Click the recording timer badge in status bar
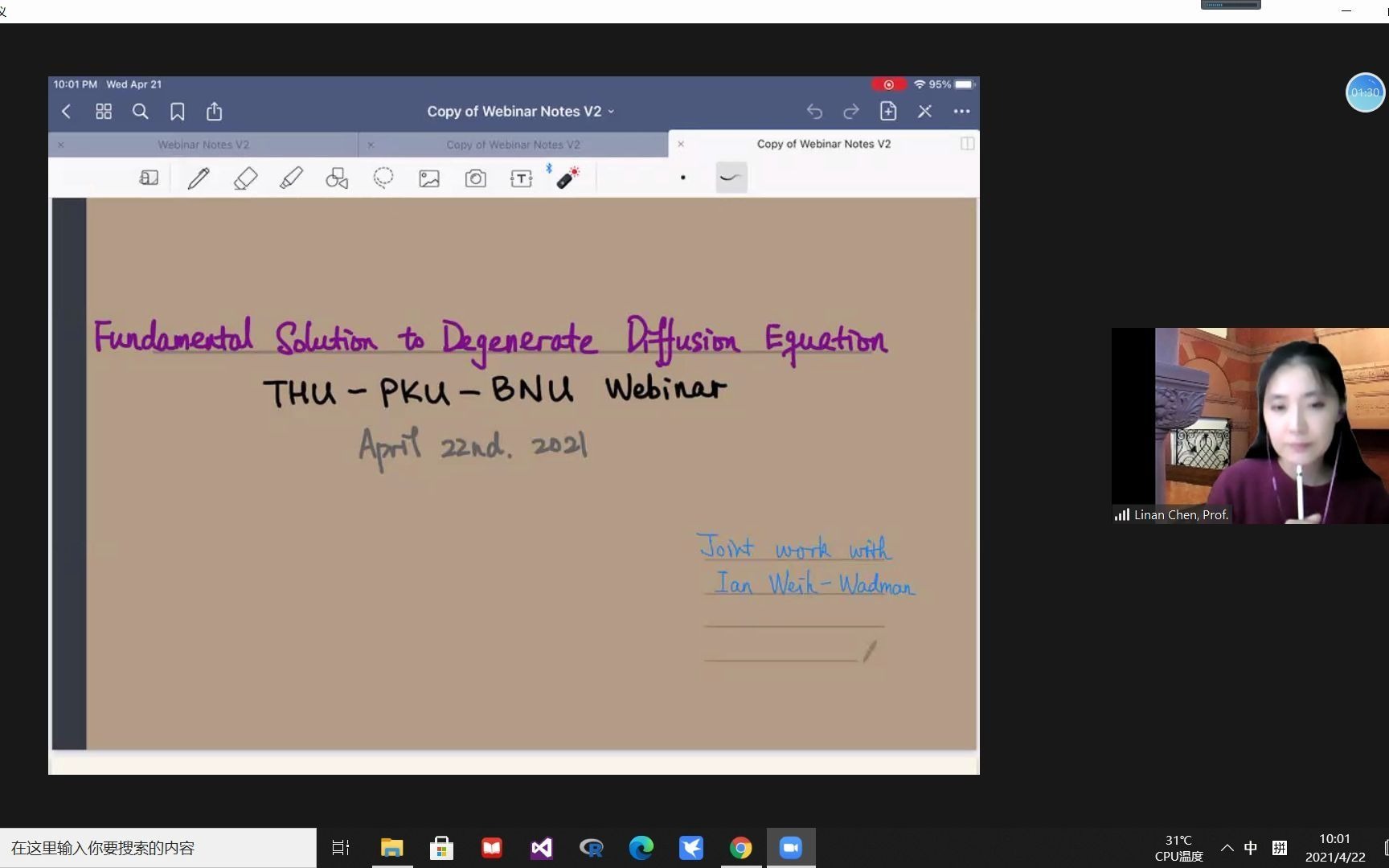The width and height of the screenshot is (1389, 868). click(x=888, y=84)
